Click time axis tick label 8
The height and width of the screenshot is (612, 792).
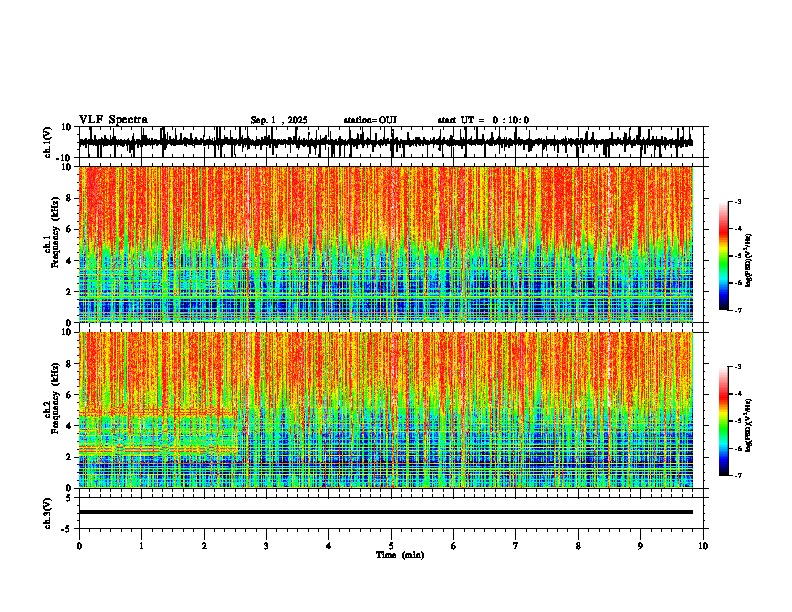(x=578, y=546)
